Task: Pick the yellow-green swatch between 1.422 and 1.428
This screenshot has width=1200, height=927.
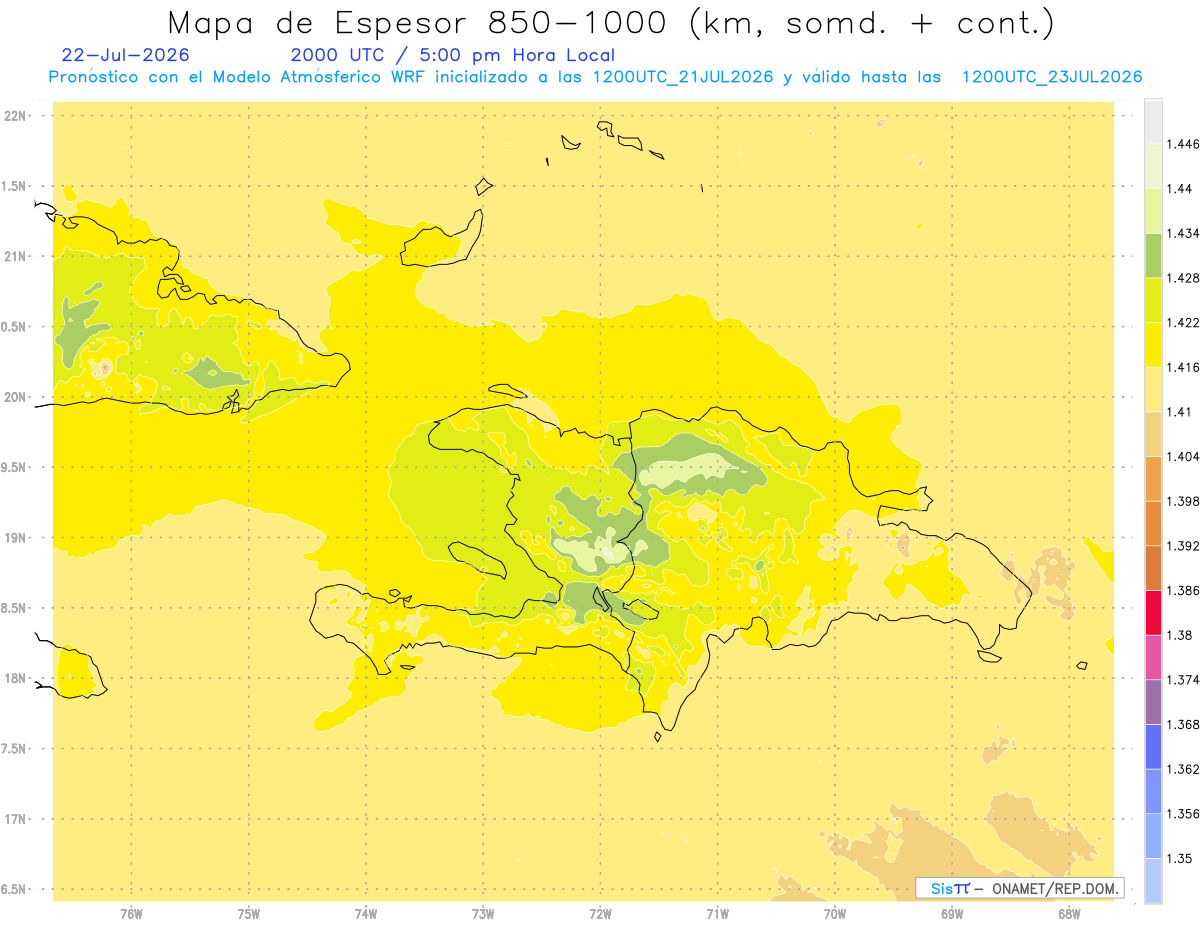Action: click(1153, 300)
